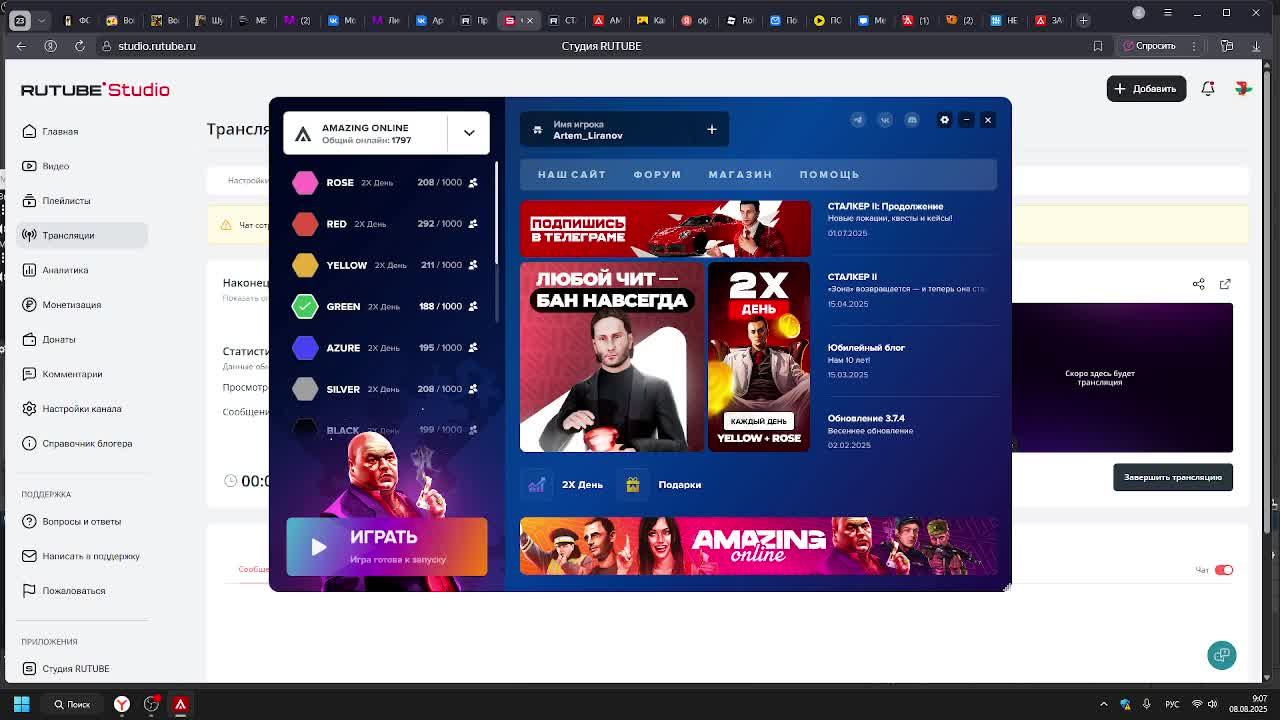This screenshot has width=1280, height=720.
Task: Open the launcher settings gear icon
Action: pos(944,120)
